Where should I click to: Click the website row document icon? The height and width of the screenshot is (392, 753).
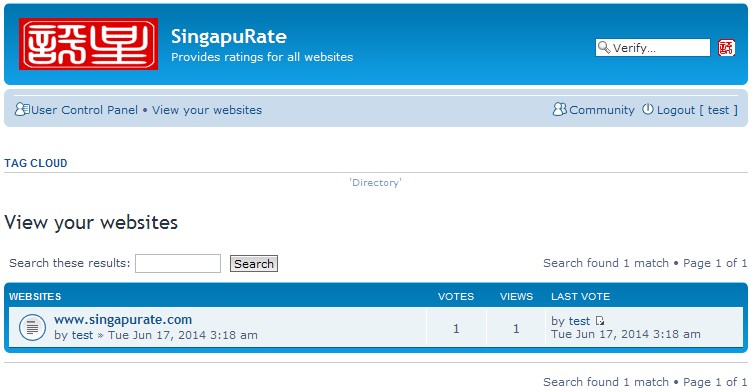click(32, 328)
